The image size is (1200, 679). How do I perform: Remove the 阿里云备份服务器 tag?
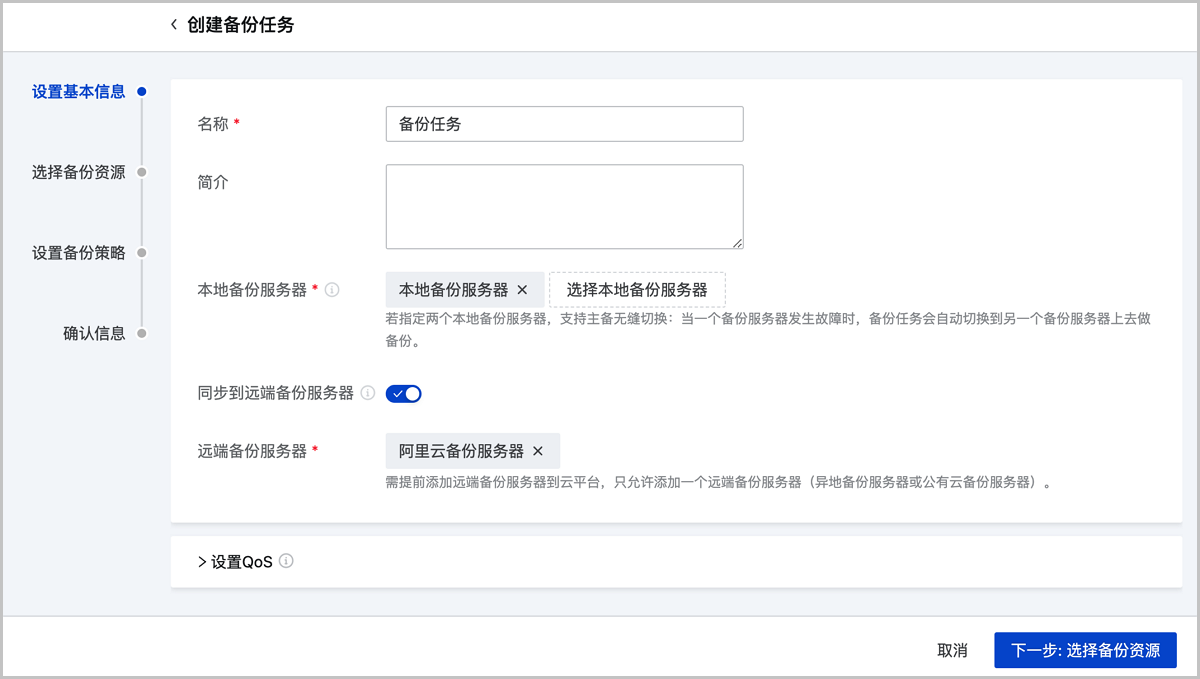[x=538, y=451]
